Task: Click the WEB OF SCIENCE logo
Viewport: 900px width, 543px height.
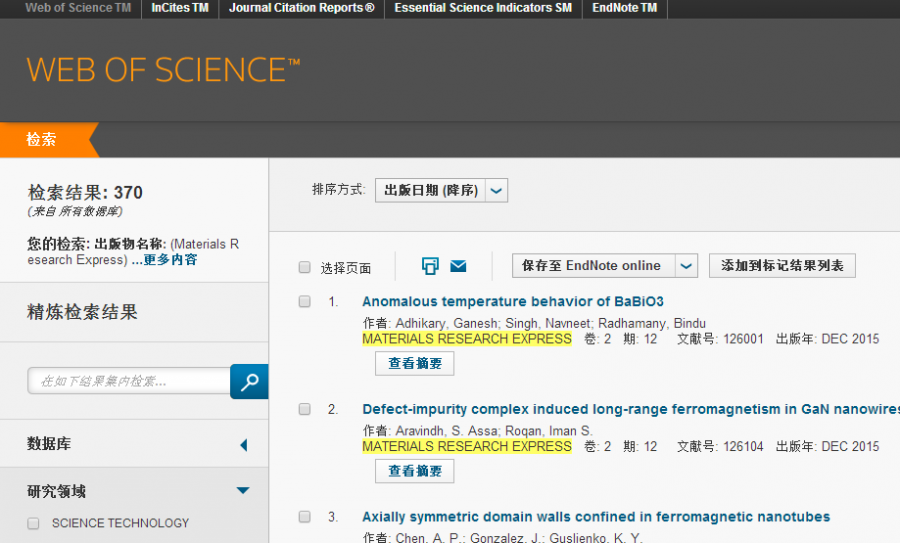Action: click(163, 70)
